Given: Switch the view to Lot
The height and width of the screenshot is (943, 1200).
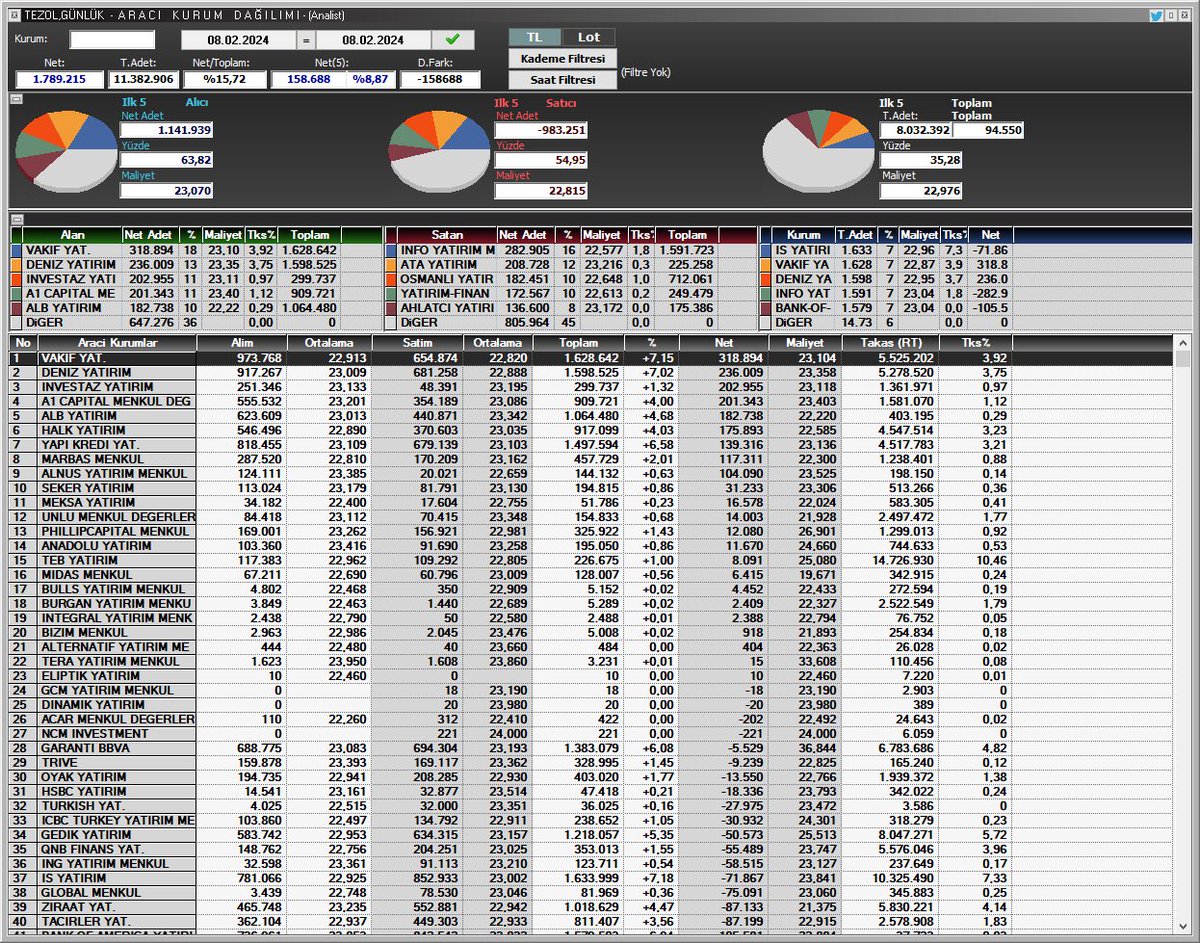Looking at the screenshot, I should 589,37.
